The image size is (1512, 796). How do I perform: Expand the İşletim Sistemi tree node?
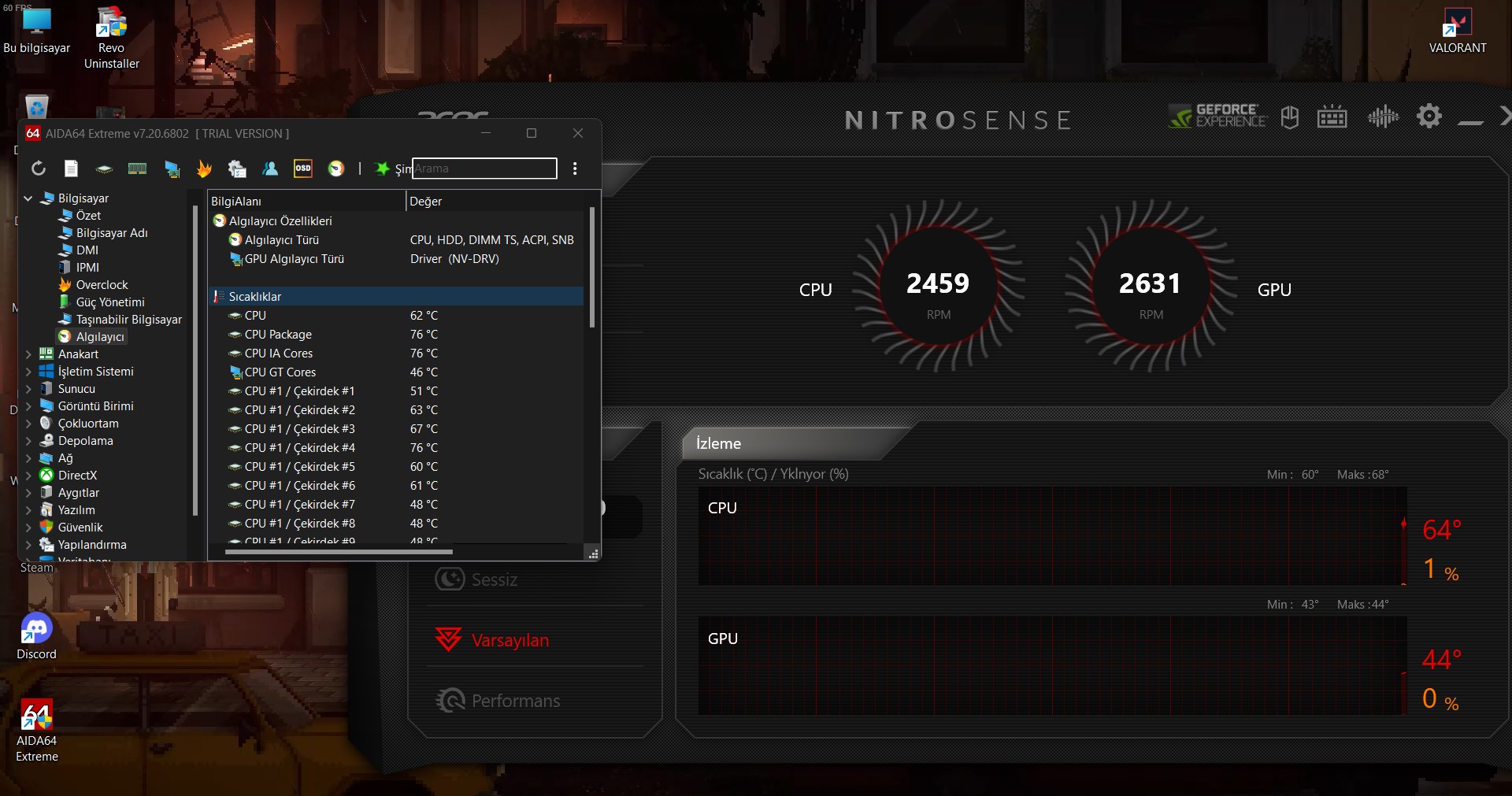[x=28, y=372]
